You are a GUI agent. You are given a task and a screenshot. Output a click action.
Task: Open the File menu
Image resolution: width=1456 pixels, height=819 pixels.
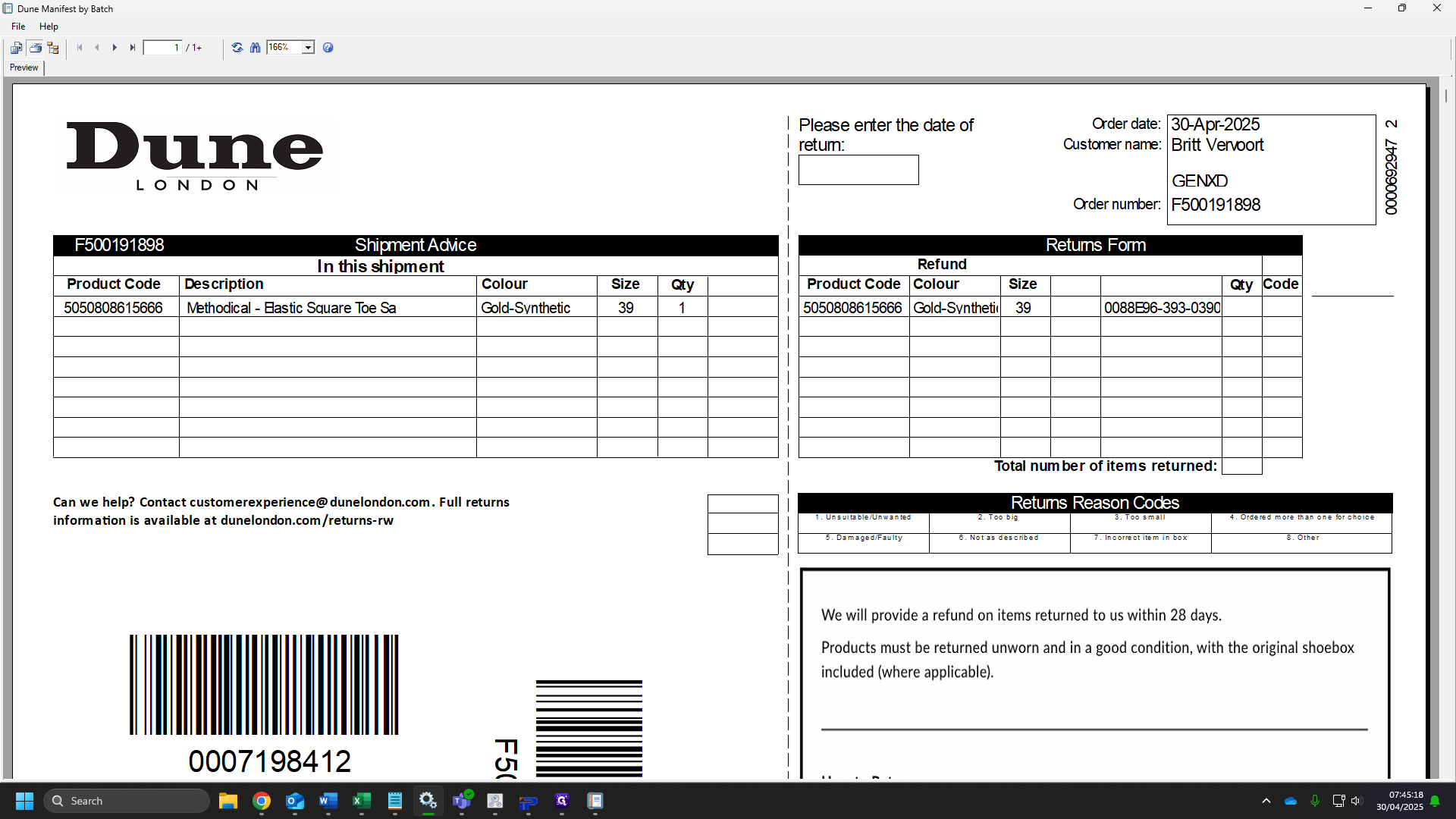(x=18, y=27)
